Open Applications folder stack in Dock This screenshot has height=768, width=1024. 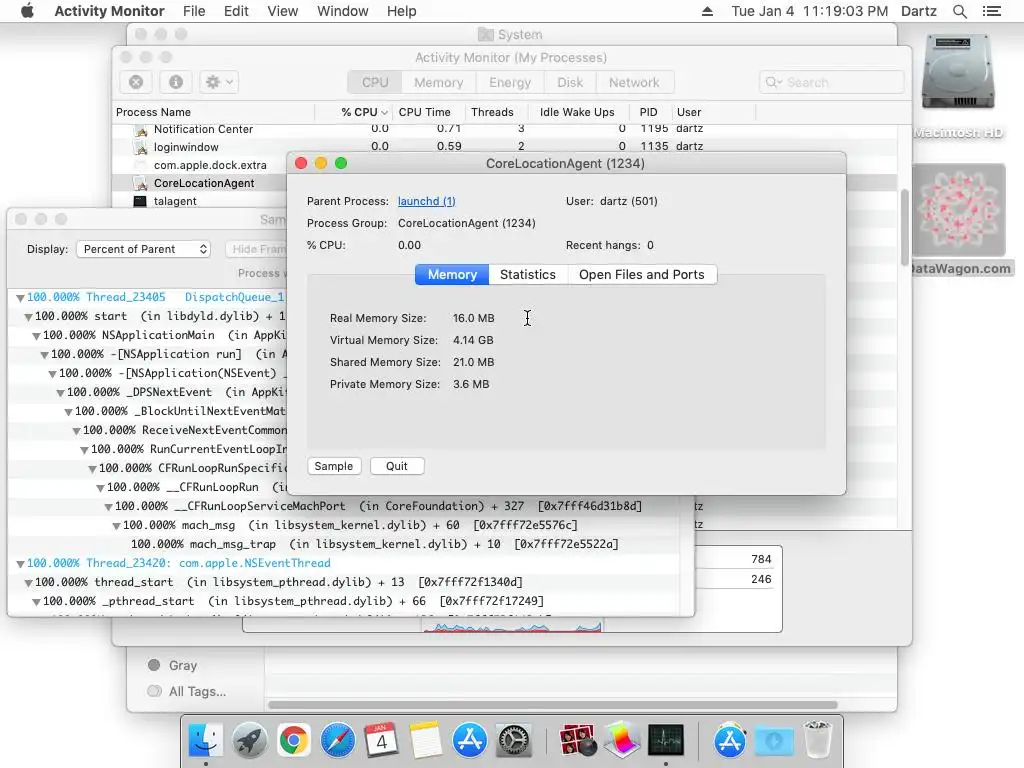(x=729, y=741)
